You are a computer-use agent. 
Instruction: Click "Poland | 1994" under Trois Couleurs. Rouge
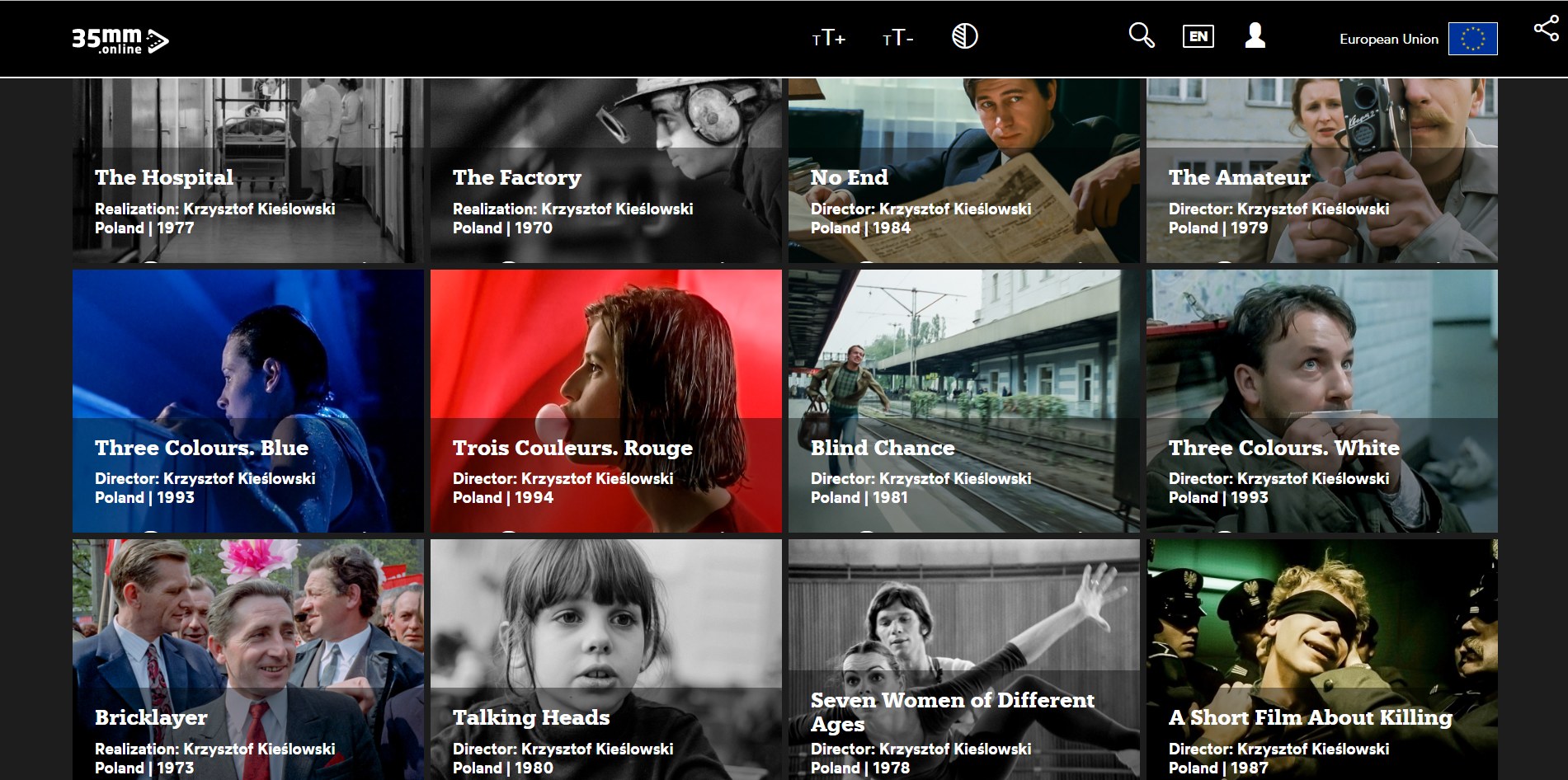click(503, 498)
